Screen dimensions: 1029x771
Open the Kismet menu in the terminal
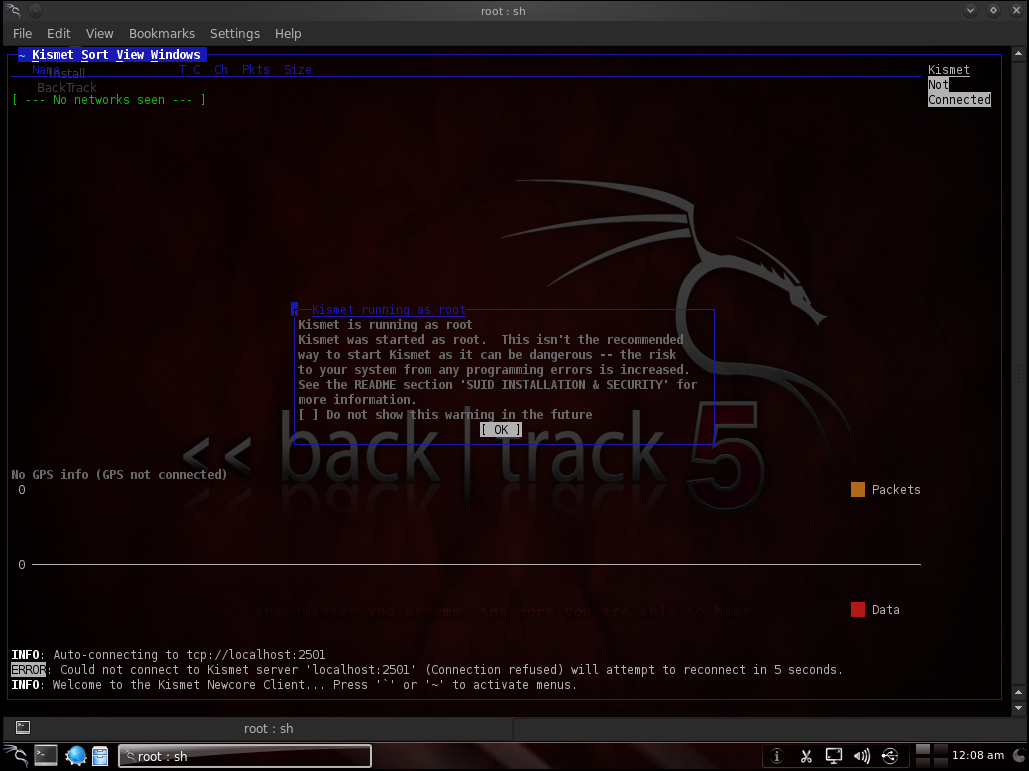[52, 55]
